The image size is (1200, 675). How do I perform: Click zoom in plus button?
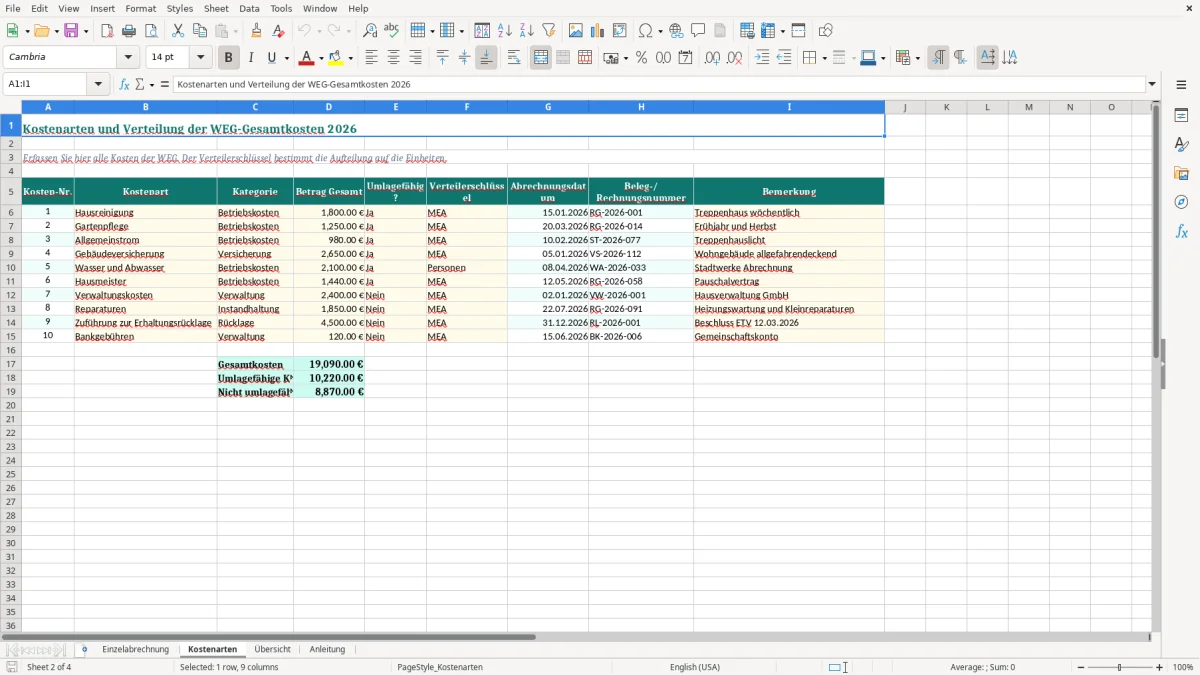coord(1160,667)
